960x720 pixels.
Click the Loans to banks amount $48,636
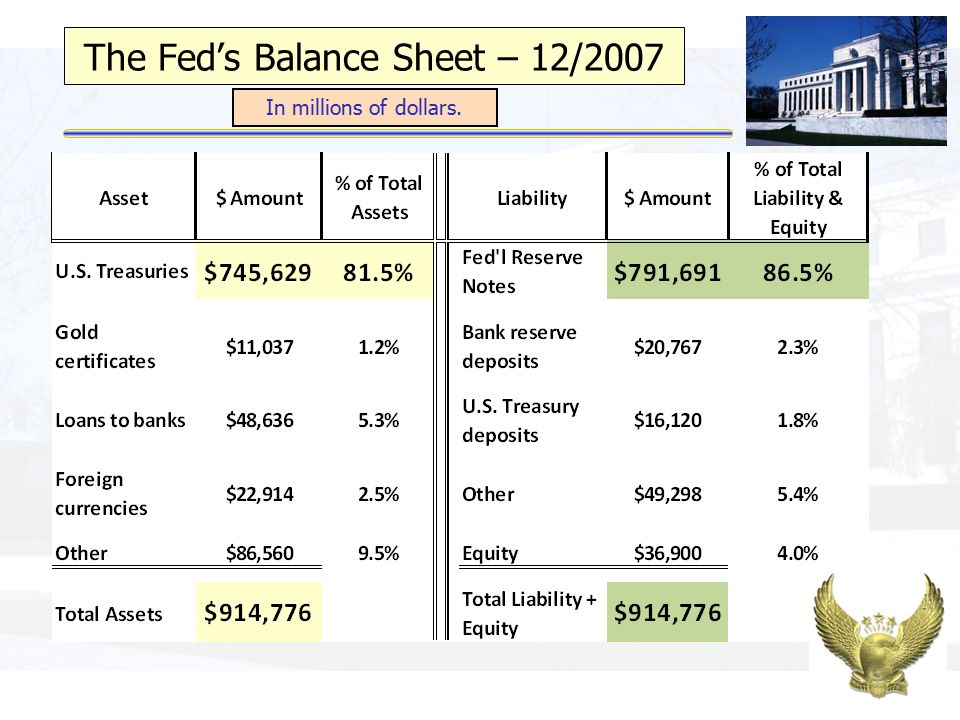coord(260,420)
